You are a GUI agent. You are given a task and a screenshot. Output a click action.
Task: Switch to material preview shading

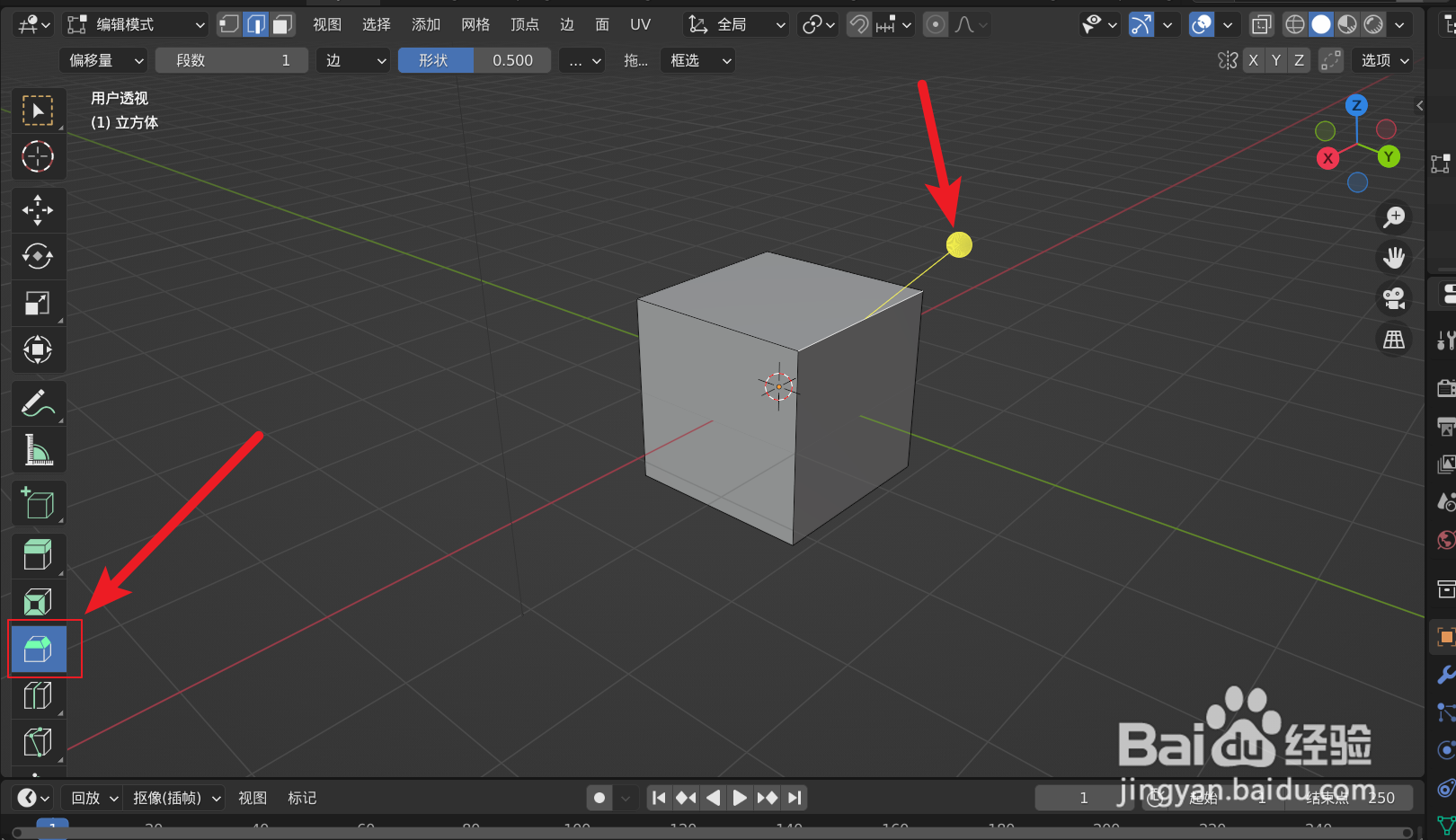[1347, 24]
